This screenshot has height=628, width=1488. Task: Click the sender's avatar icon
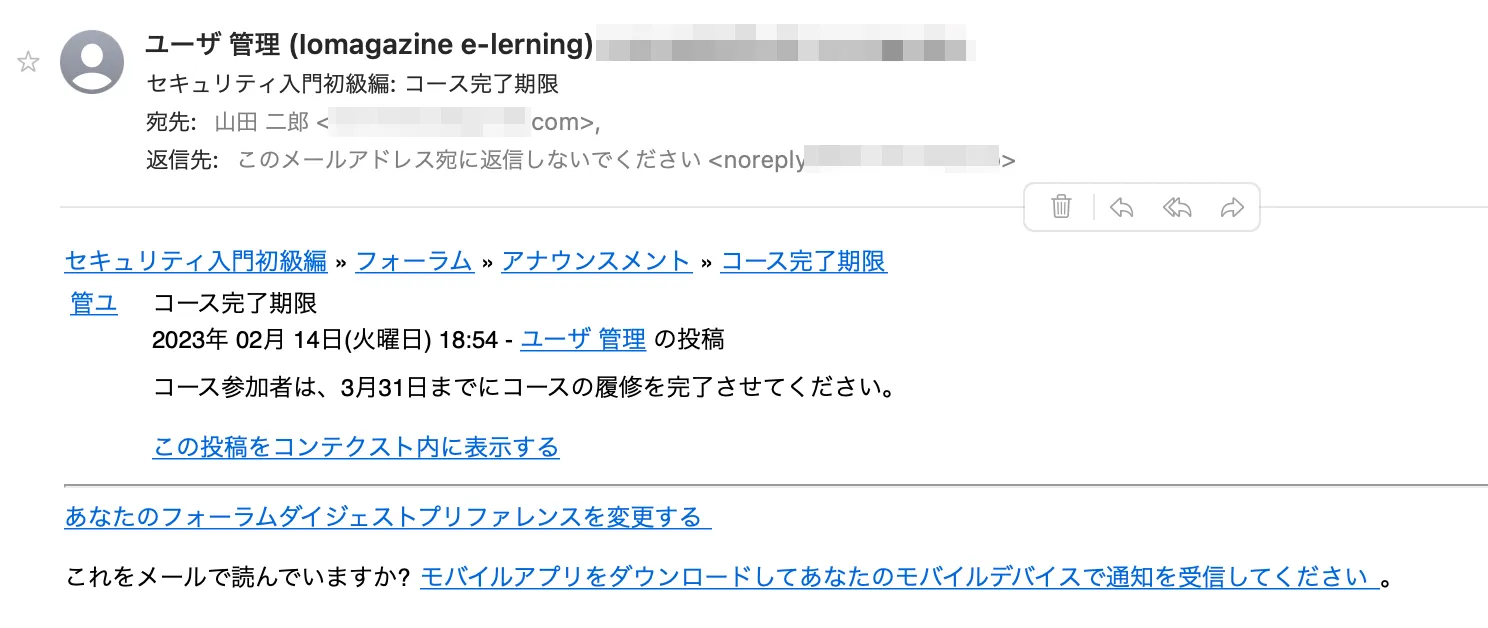point(92,62)
